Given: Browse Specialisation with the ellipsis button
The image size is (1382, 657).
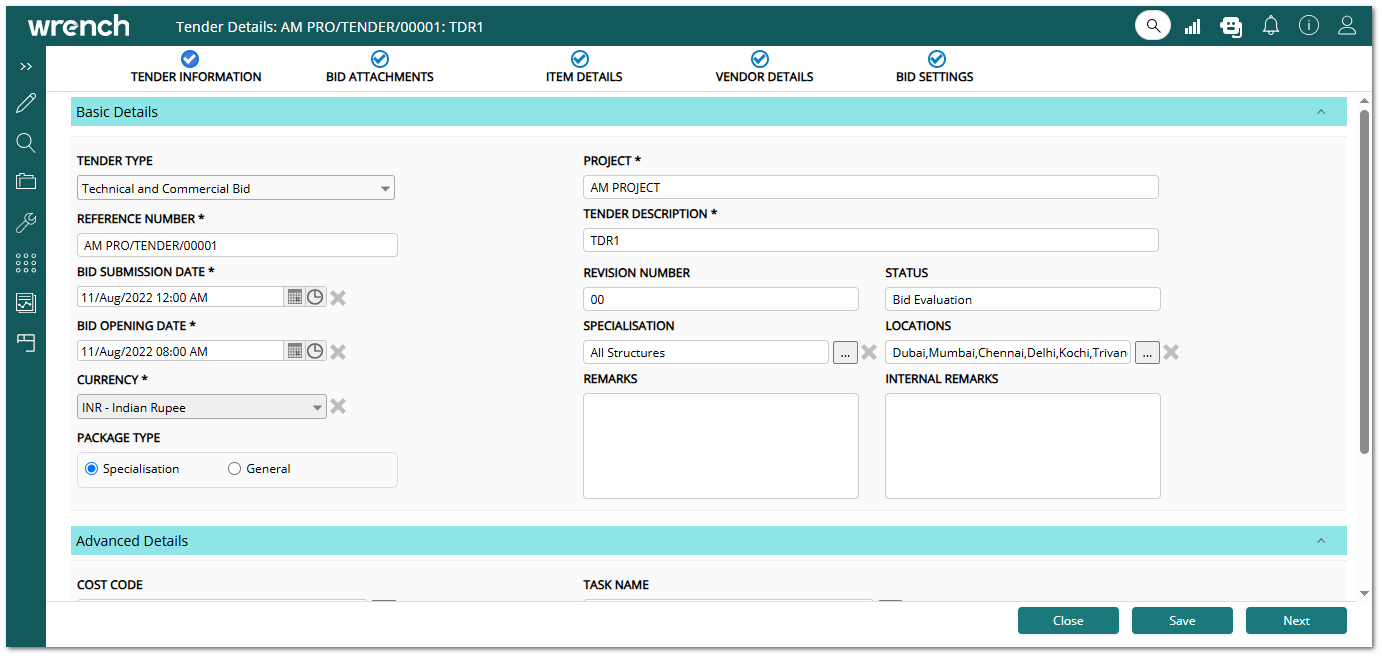Looking at the screenshot, I should point(845,352).
